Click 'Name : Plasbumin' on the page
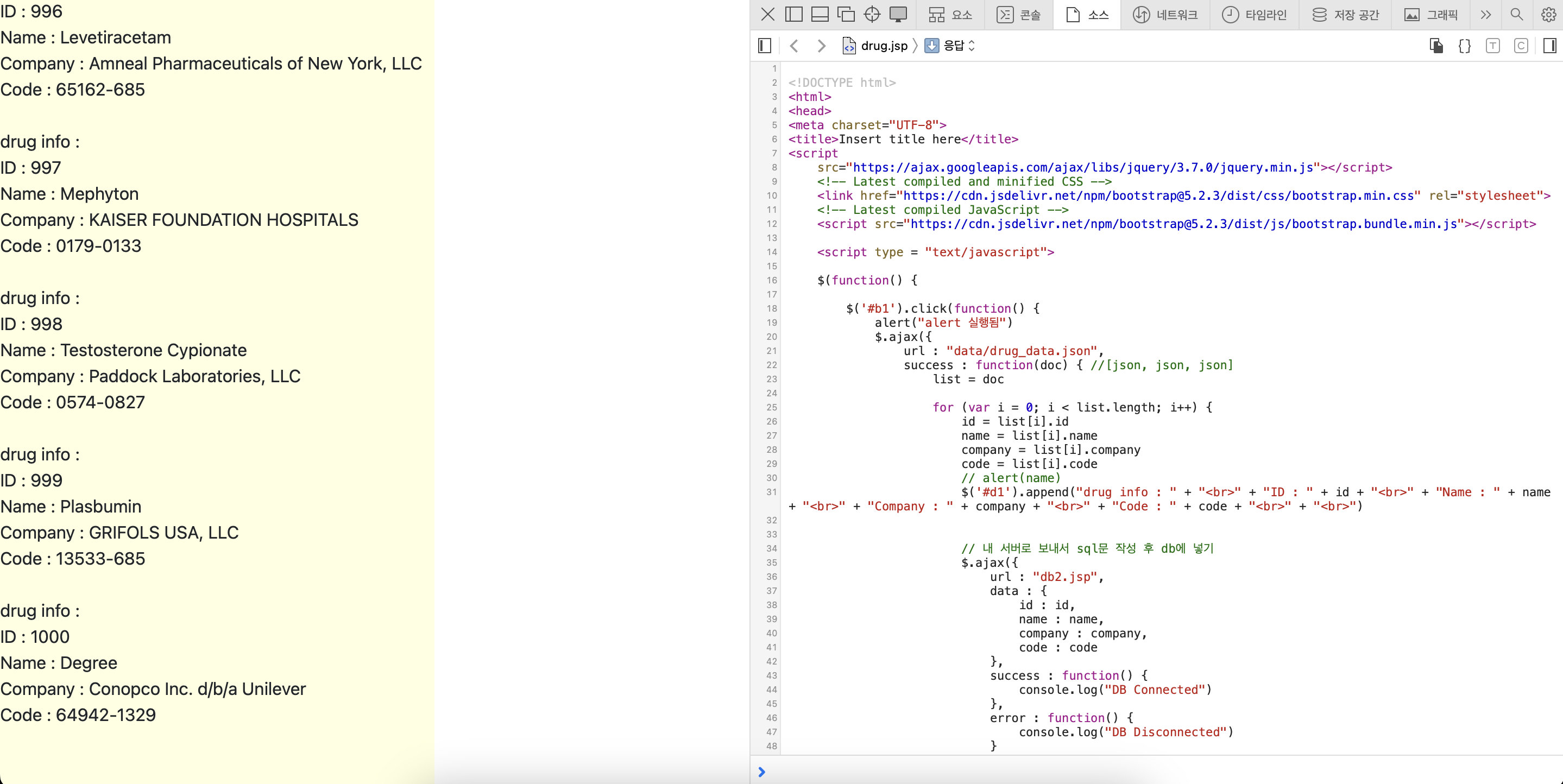The width and height of the screenshot is (1563, 784). pyautogui.click(x=71, y=506)
